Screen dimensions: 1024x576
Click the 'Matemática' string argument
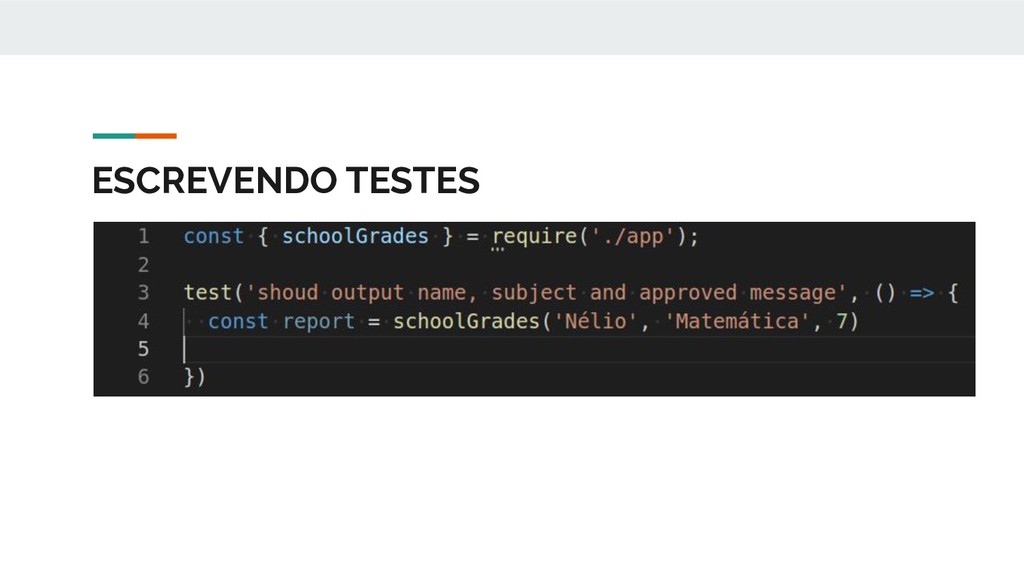736,321
